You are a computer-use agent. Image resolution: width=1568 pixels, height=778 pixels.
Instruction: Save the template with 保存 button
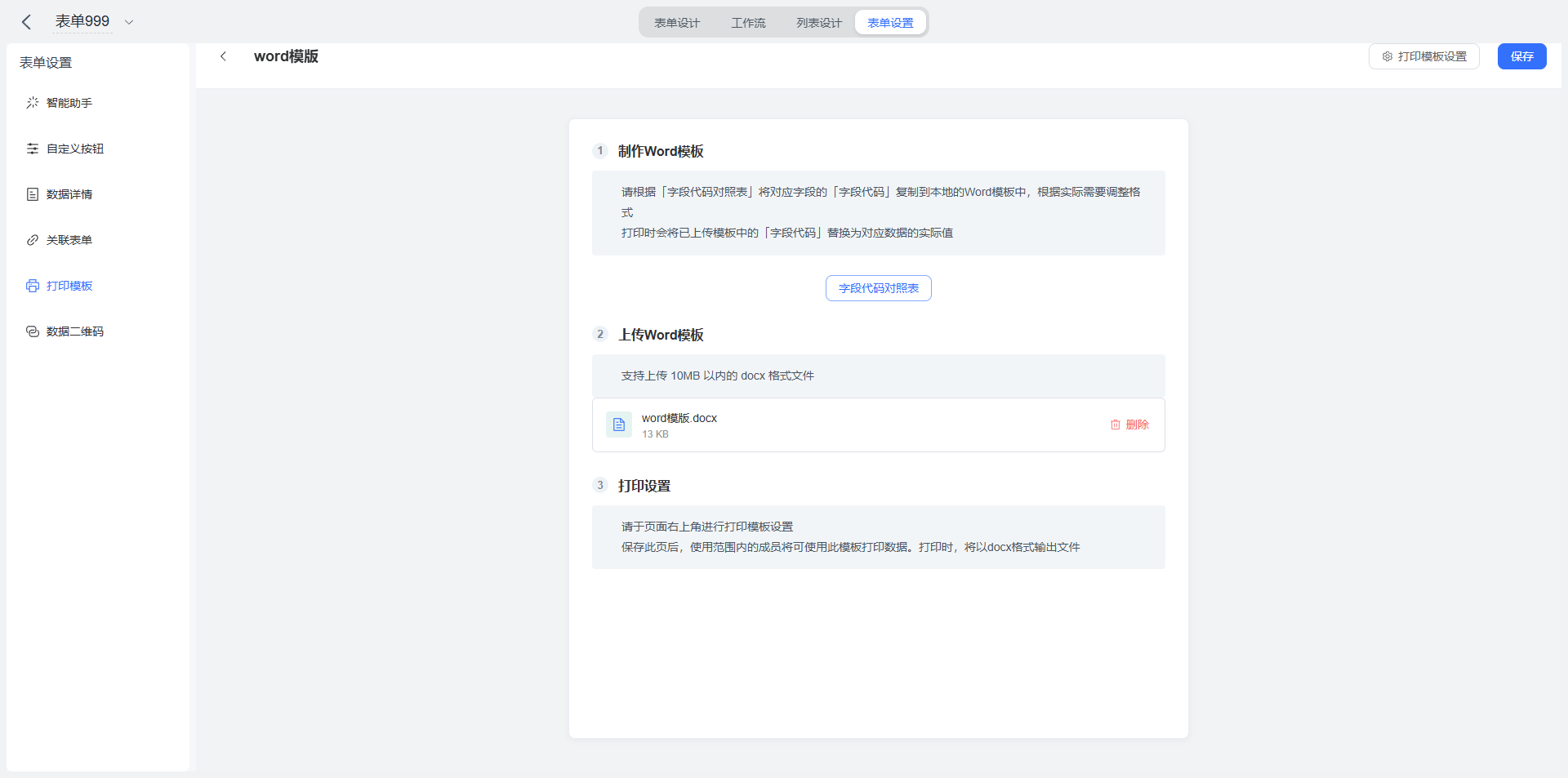[x=1521, y=56]
